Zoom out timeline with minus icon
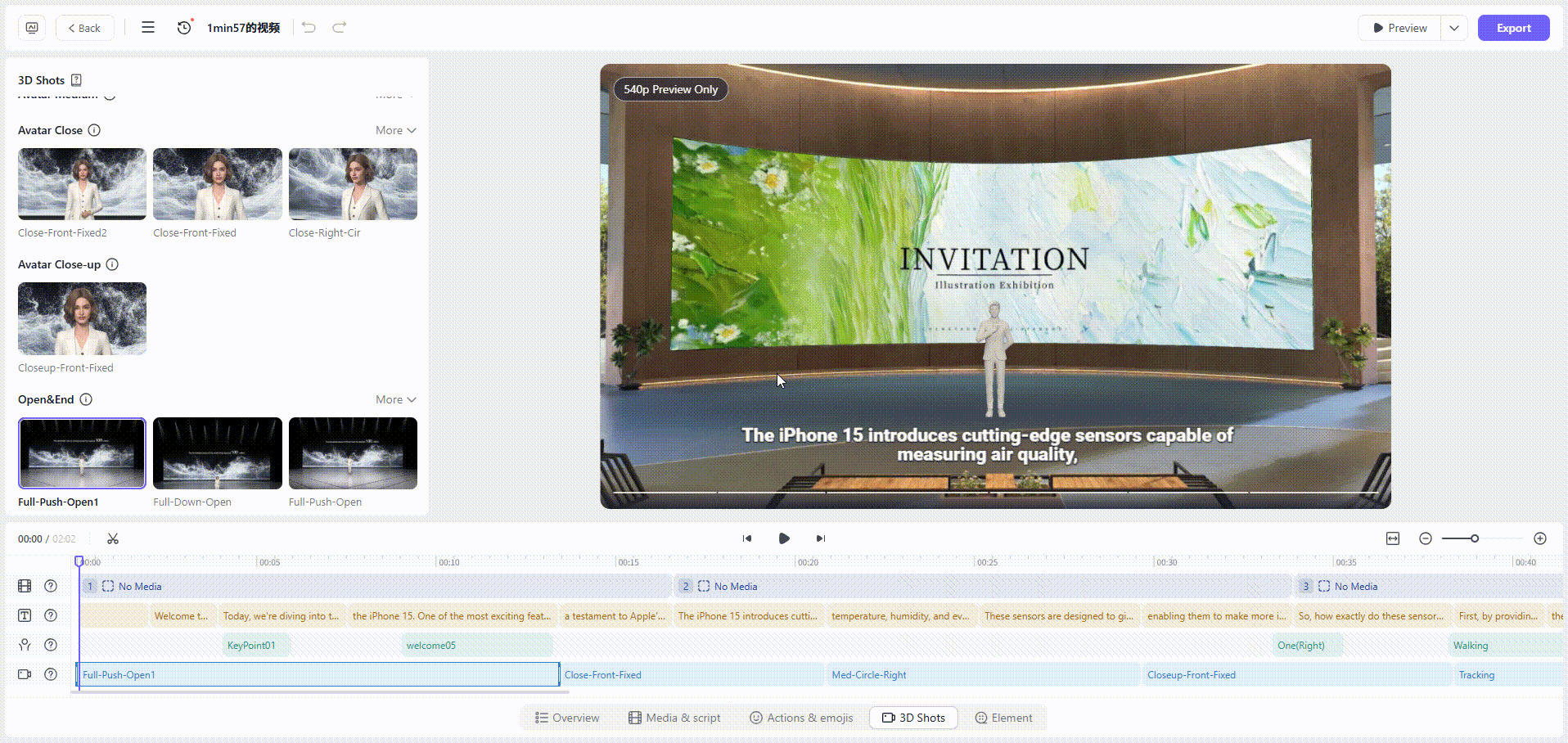Viewport: 1568px width, 743px height. [1426, 538]
